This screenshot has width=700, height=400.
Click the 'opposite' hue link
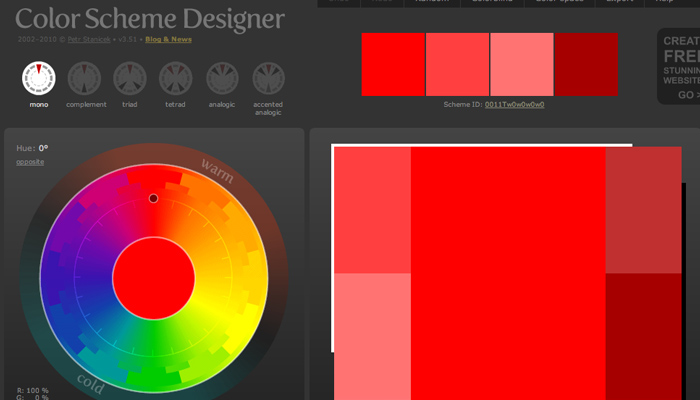coord(30,161)
